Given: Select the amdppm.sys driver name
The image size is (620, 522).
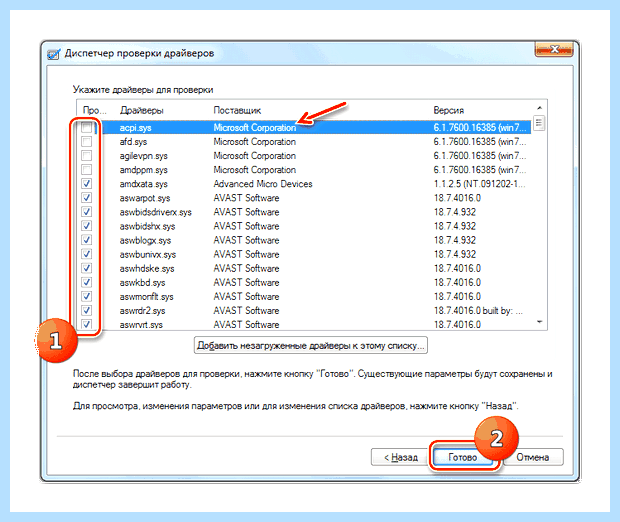Looking at the screenshot, I should (144, 170).
